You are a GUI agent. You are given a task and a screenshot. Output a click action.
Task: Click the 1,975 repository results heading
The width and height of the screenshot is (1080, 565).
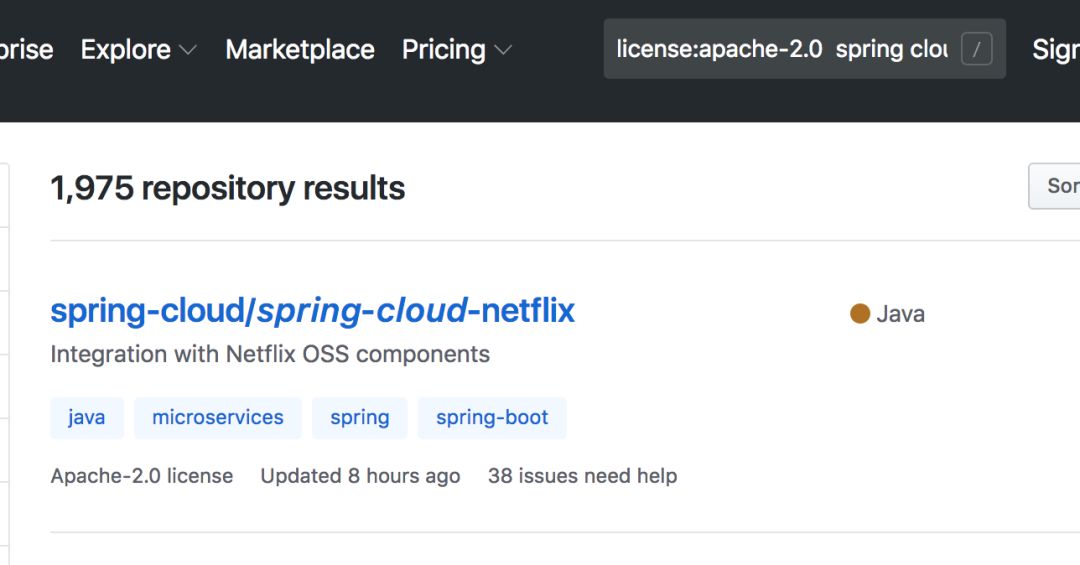tap(228, 188)
